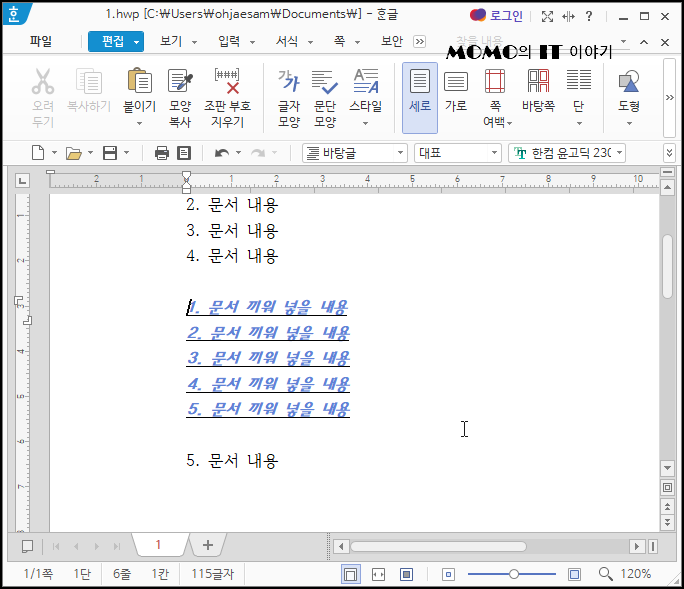Expand the Columns (단) dropdown arrow
This screenshot has width=684, height=589.
click(579, 123)
